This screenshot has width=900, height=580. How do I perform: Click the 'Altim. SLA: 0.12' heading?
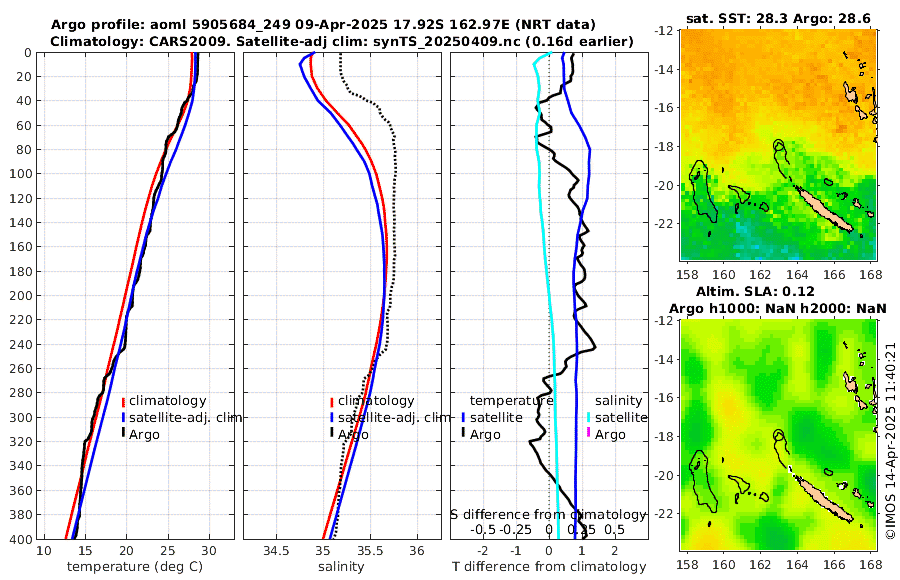(755, 292)
